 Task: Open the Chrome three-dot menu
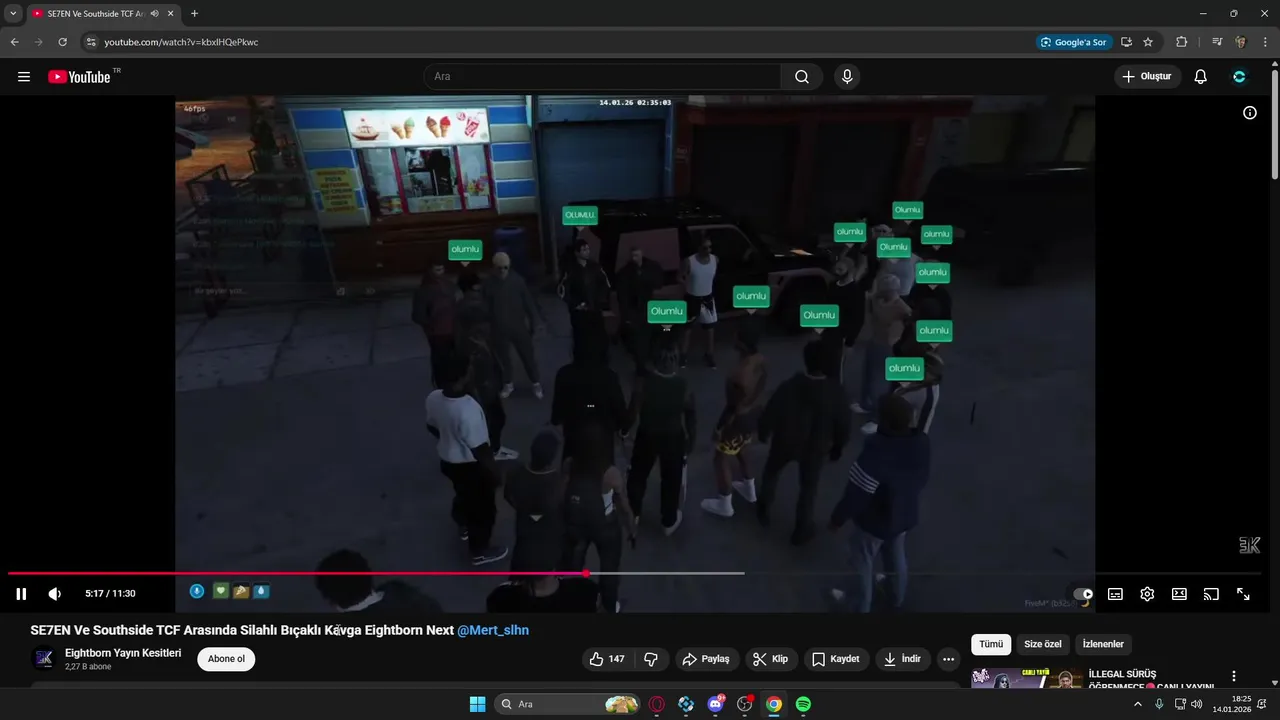tap(1264, 42)
